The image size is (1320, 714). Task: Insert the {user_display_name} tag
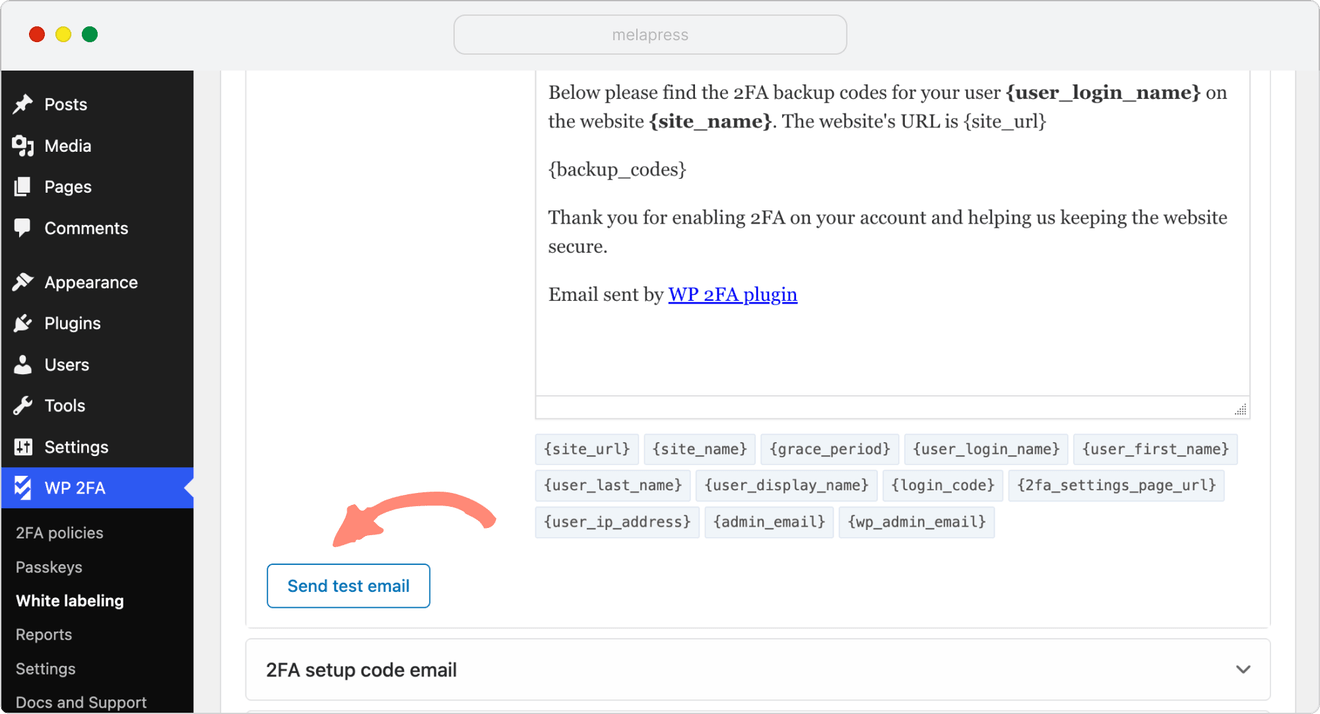click(x=787, y=485)
